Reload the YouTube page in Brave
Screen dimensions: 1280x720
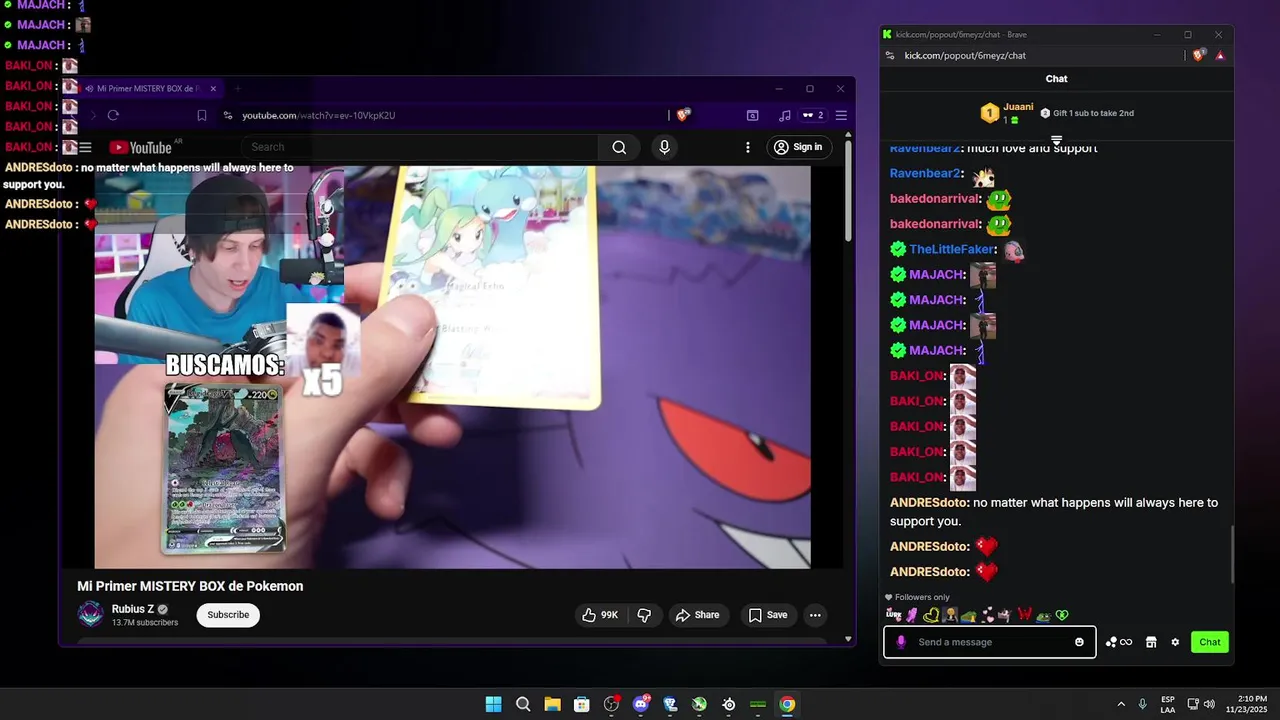click(x=113, y=116)
